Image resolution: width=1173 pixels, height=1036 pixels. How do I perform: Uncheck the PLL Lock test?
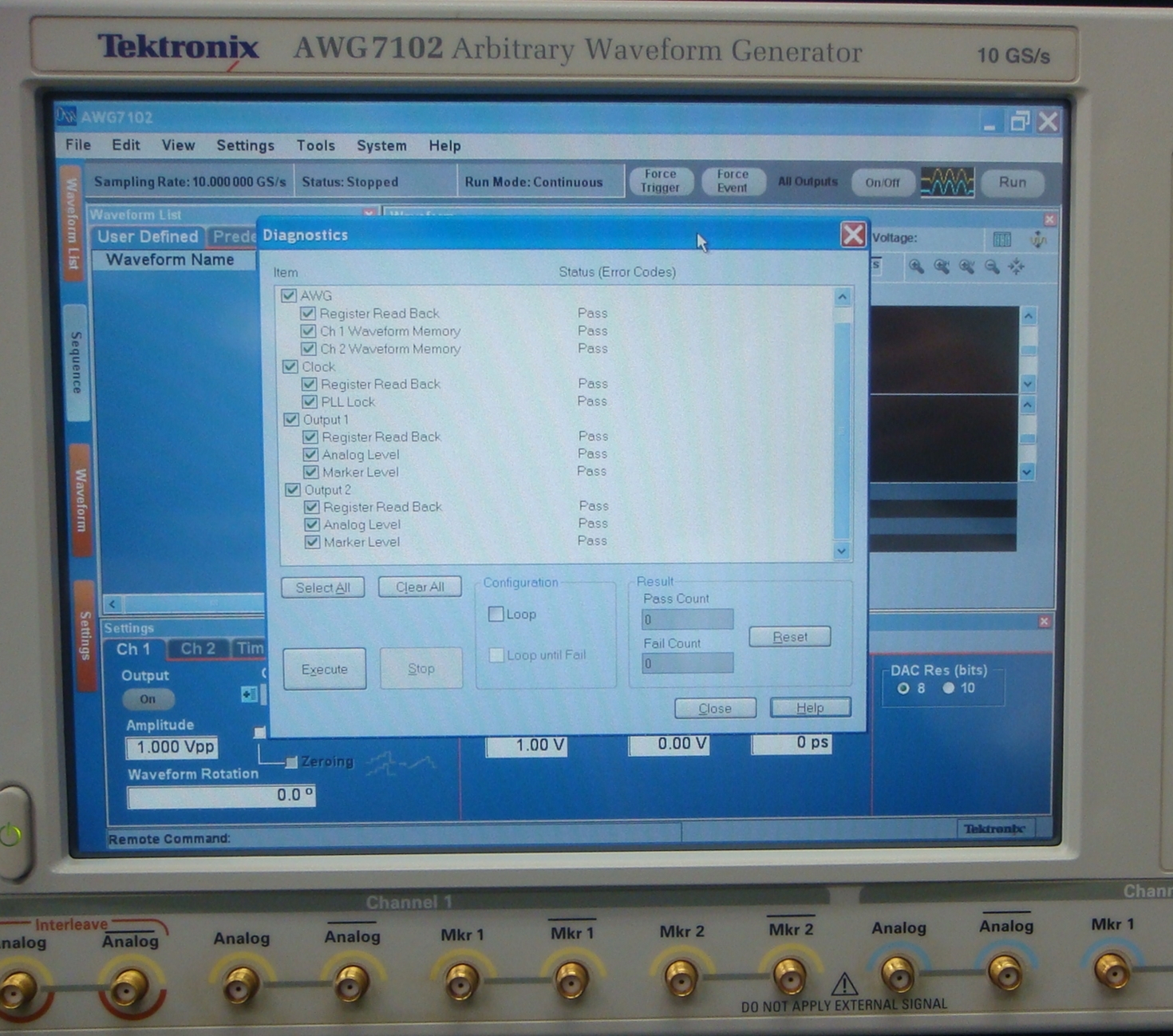(x=310, y=401)
